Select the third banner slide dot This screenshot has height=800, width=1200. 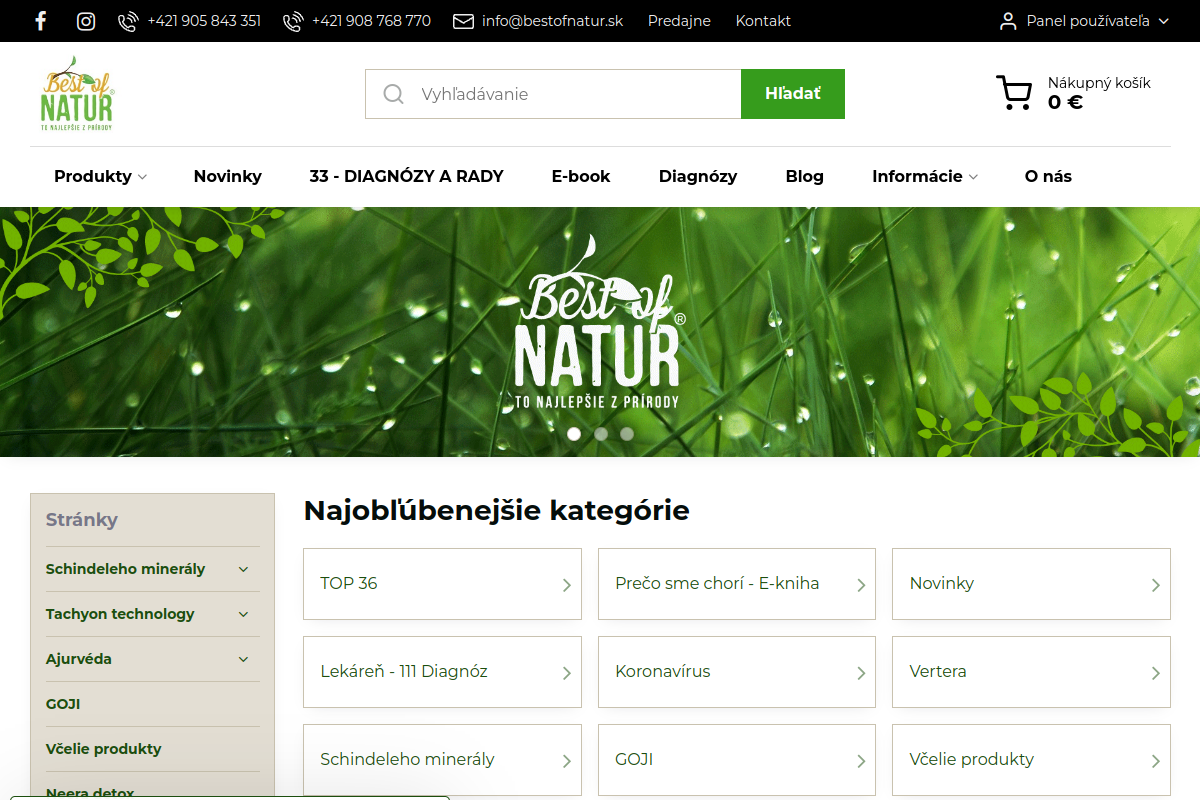pos(627,434)
